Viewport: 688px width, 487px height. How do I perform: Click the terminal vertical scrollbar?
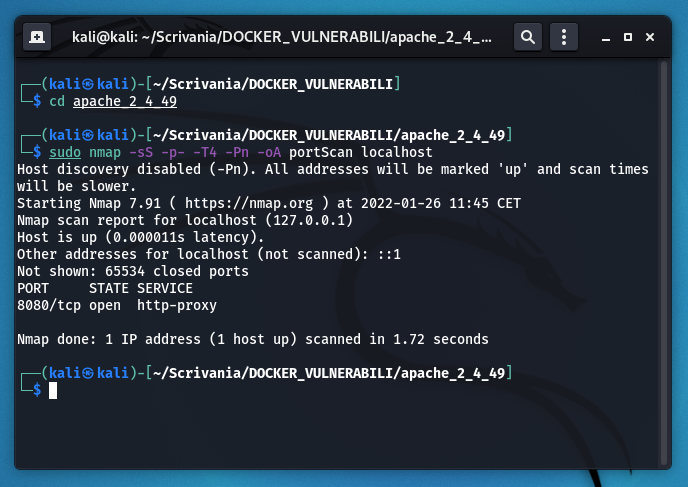[663, 263]
